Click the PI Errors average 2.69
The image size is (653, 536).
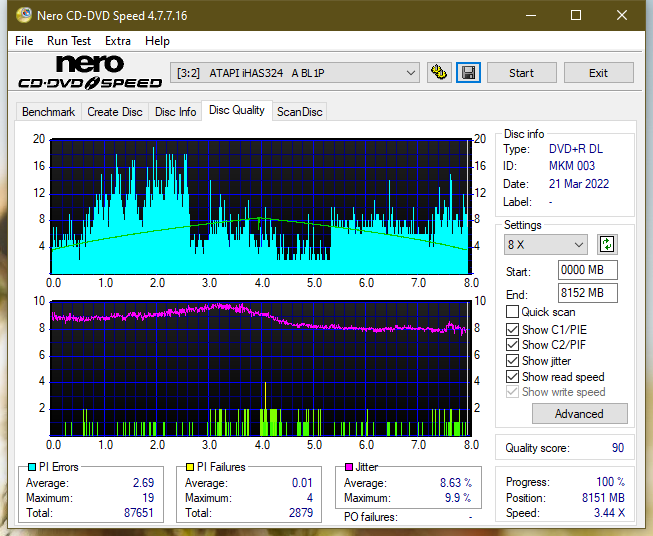tap(143, 483)
